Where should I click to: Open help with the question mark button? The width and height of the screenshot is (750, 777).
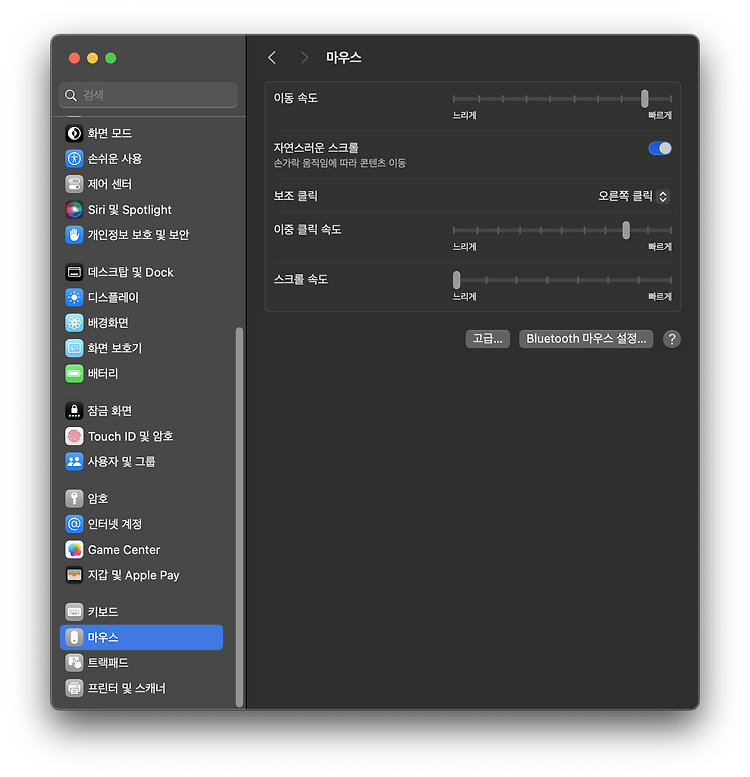tap(672, 339)
